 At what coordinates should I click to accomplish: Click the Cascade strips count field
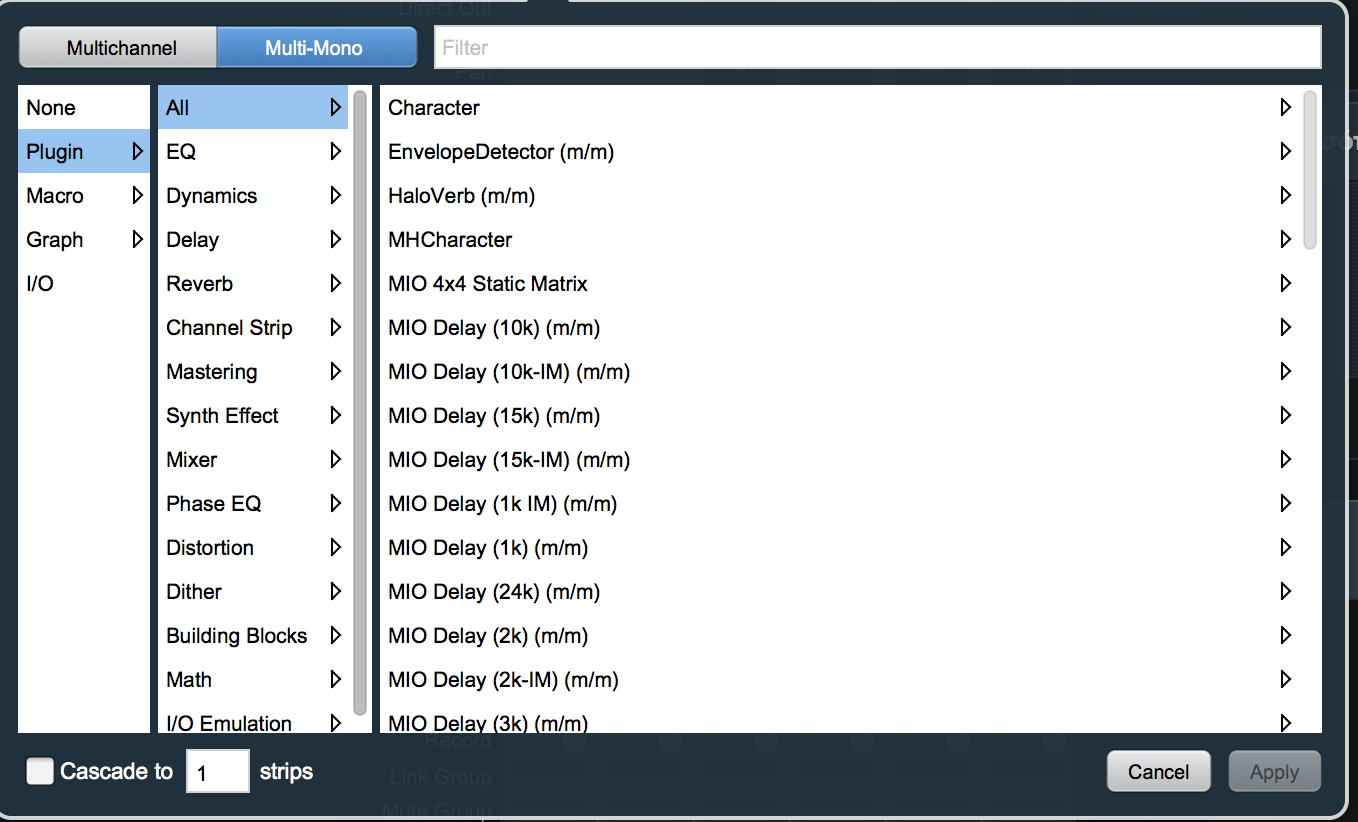pos(217,772)
